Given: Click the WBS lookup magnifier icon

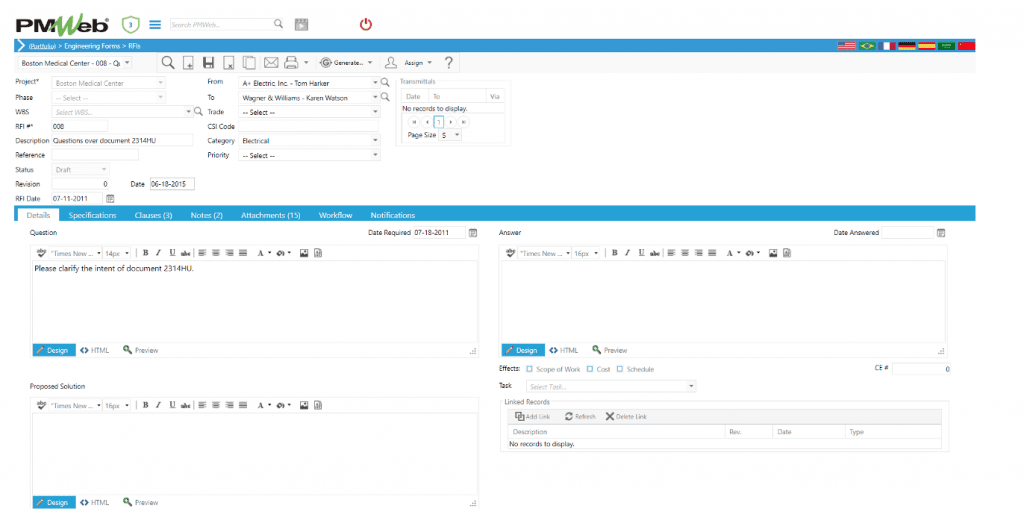Looking at the screenshot, I should pos(199,112).
